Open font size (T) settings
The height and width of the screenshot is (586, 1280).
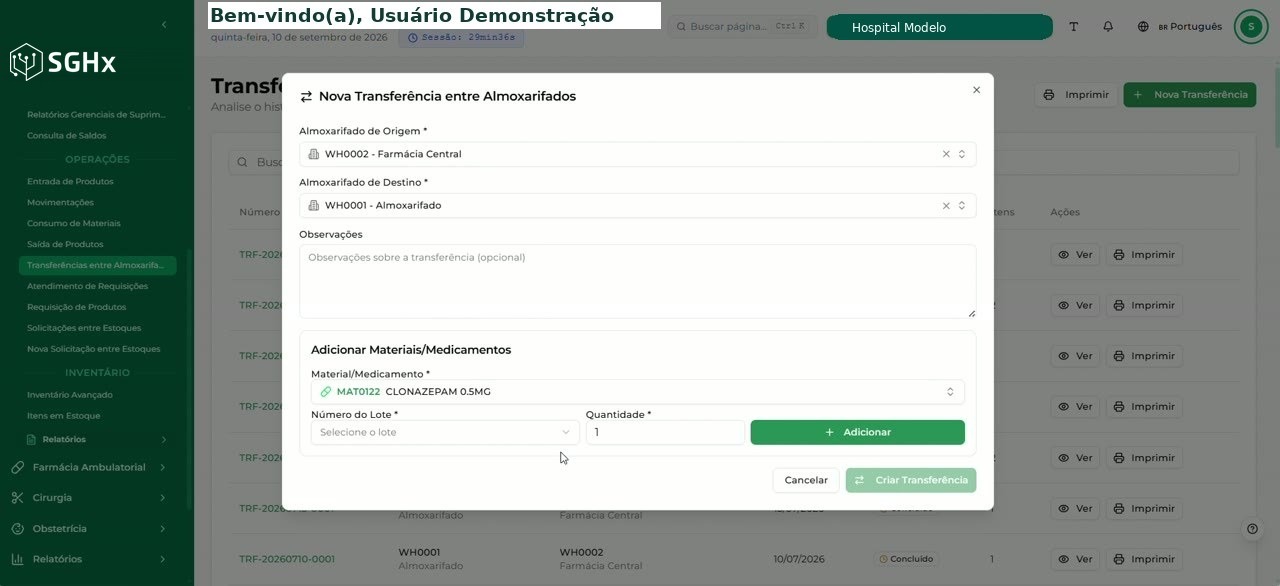click(x=1074, y=27)
